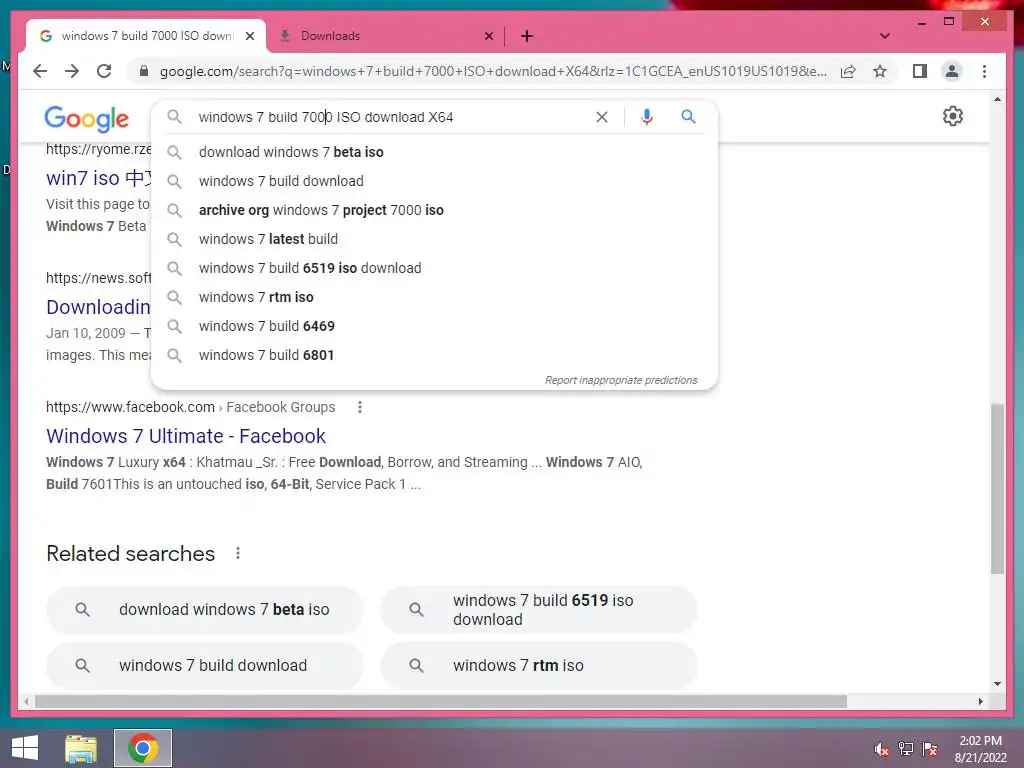Open the tab search dropdown chevron
This screenshot has width=1024, height=768.
884,36
